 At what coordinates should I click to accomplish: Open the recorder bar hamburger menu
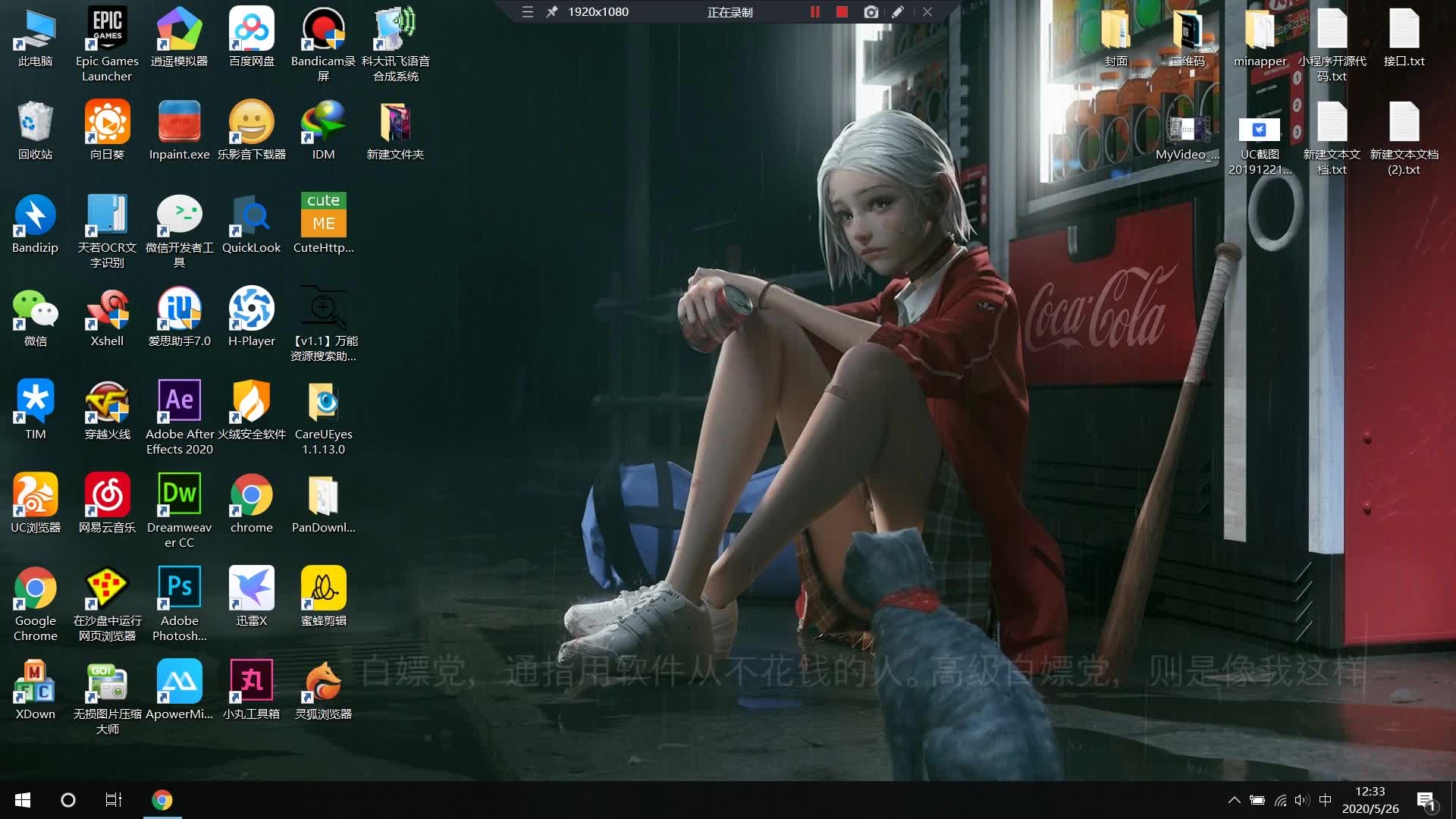click(528, 12)
